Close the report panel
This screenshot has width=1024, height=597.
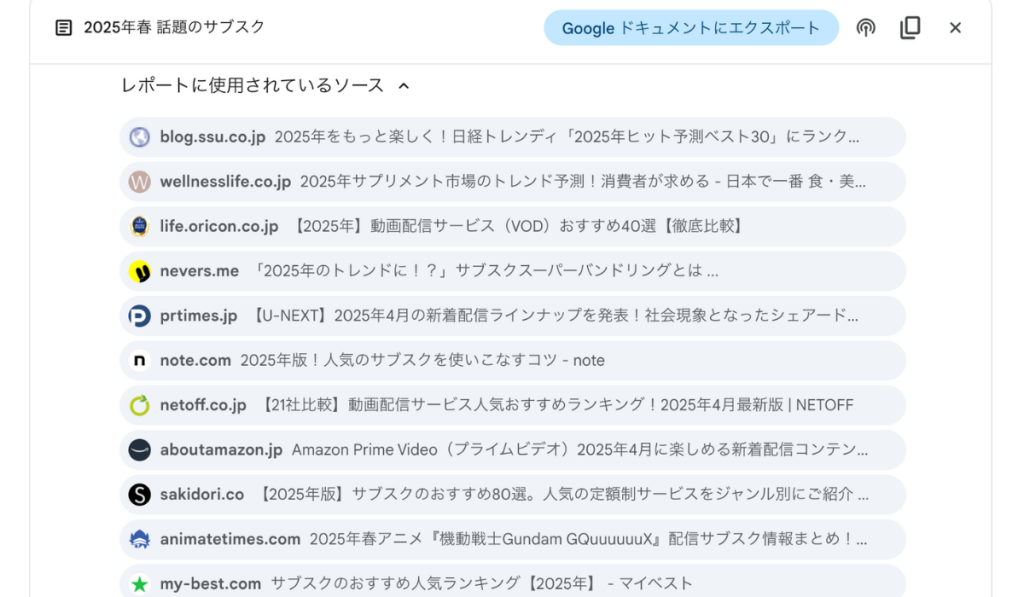(x=955, y=28)
